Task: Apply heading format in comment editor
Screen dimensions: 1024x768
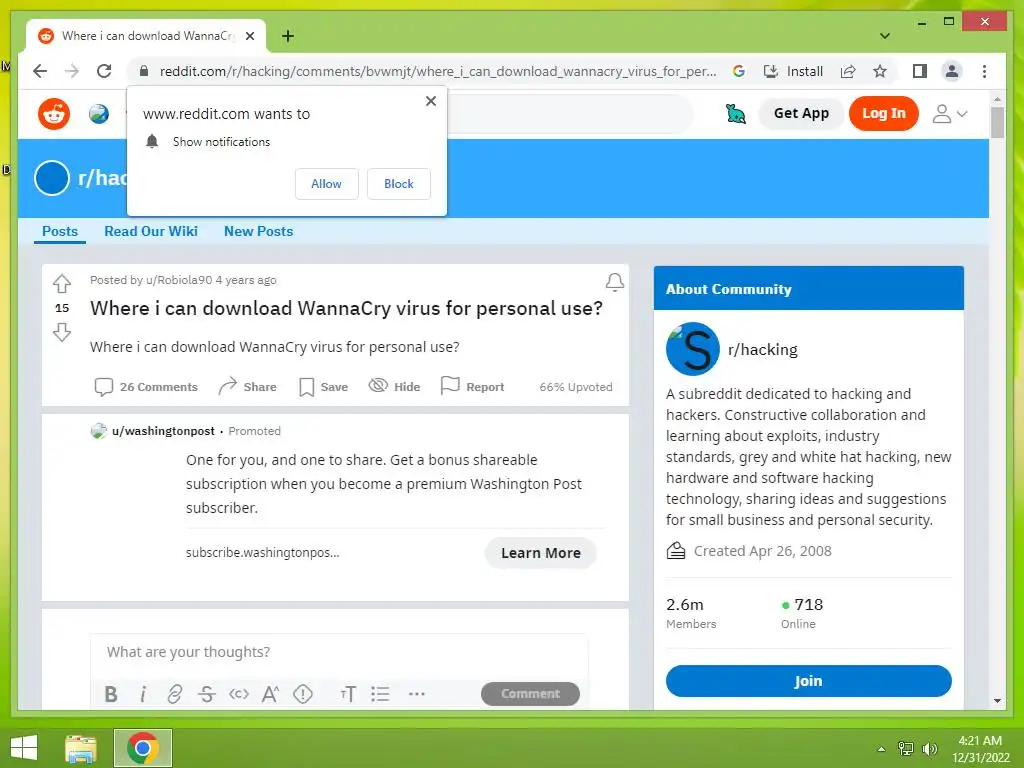Action: pyautogui.click(x=348, y=694)
